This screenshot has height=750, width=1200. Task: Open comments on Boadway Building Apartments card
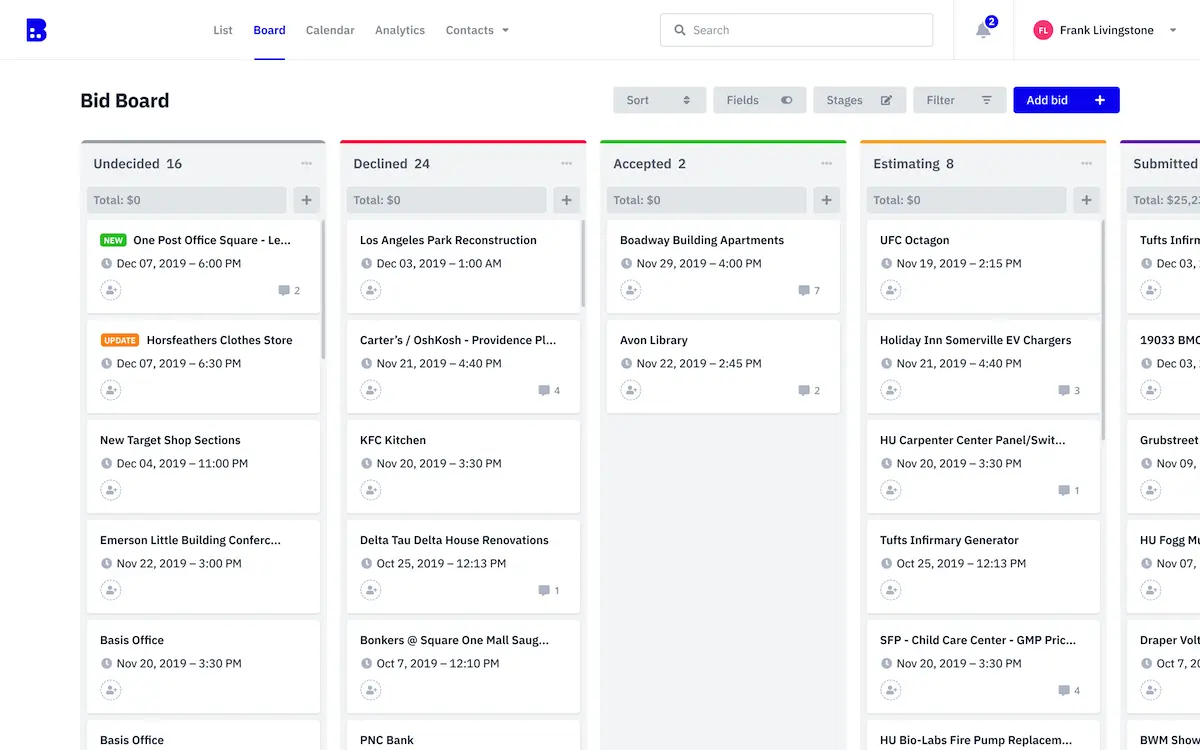pyautogui.click(x=809, y=291)
